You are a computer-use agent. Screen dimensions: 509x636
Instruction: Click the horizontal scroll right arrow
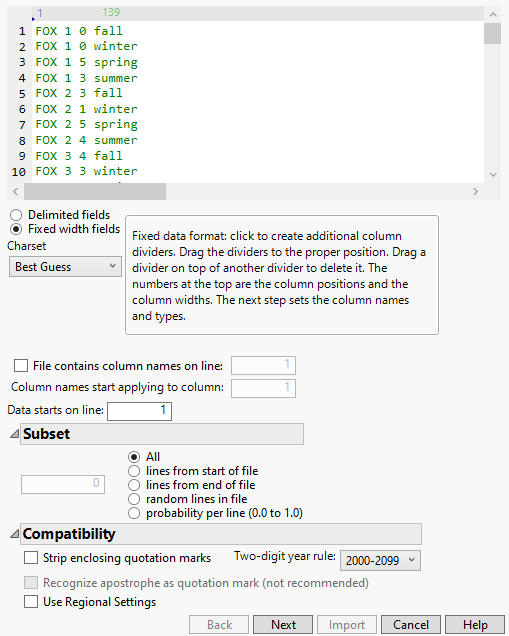point(476,191)
